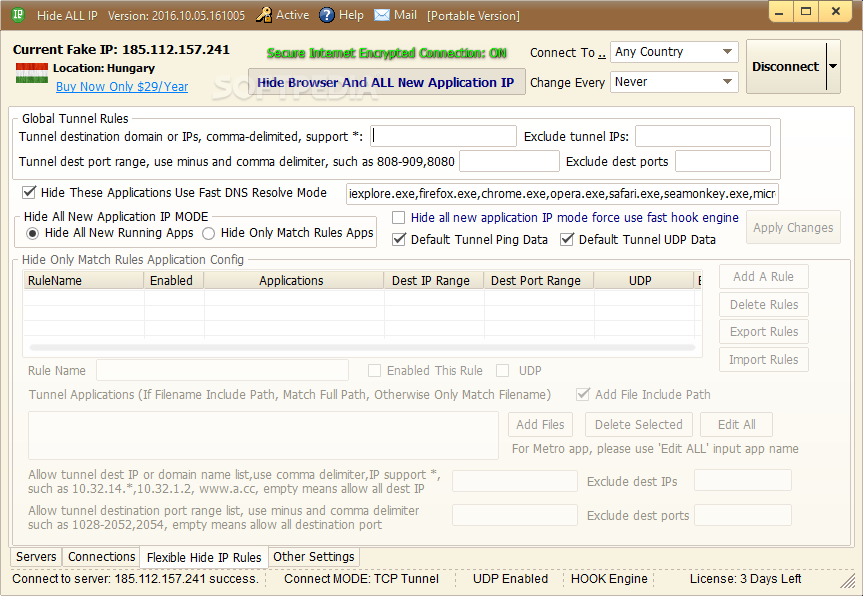863x596 pixels.
Task: Click 'UDP Enabled' status bar entry
Action: tap(510, 579)
